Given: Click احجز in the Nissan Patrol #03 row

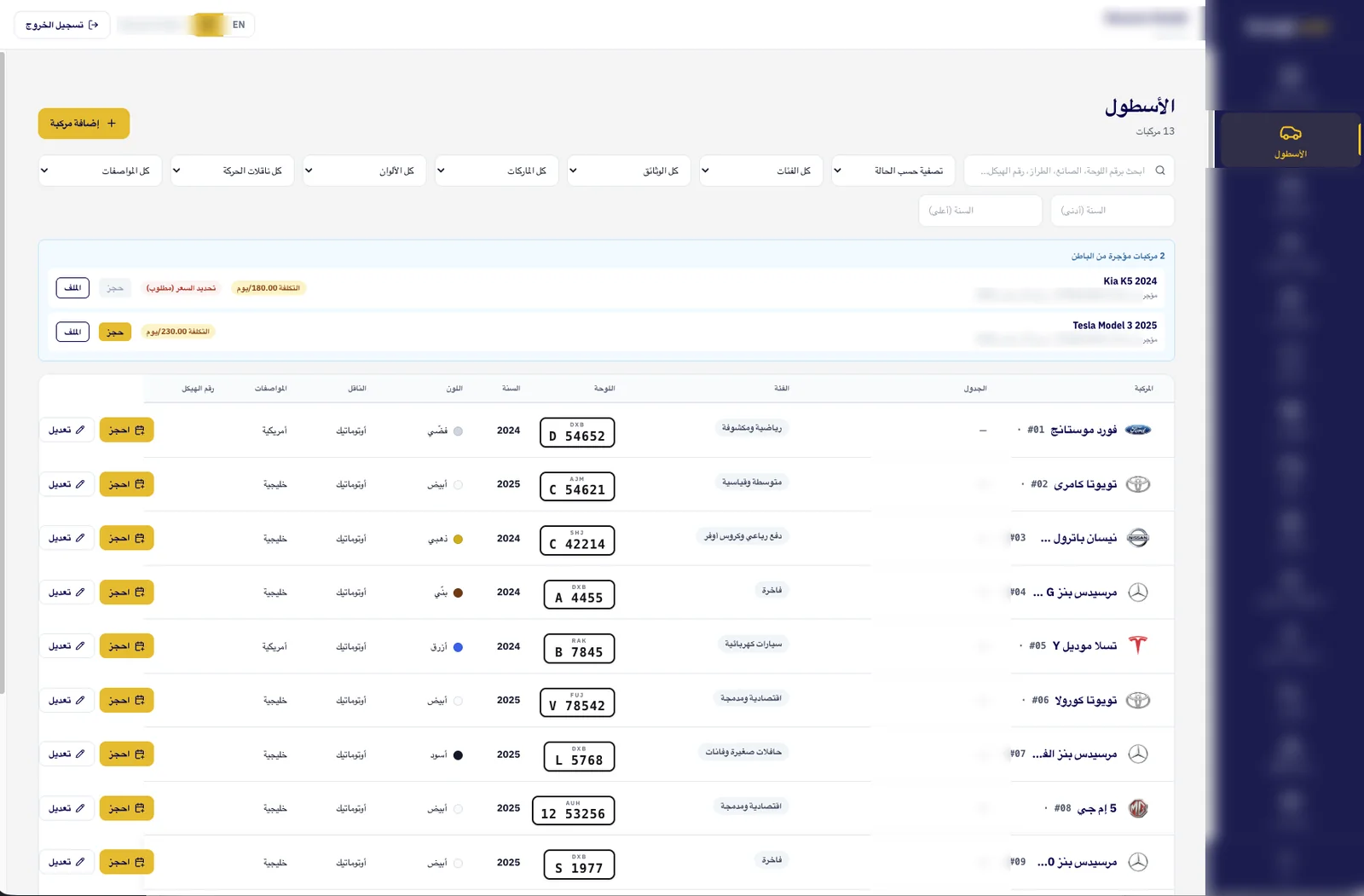Looking at the screenshot, I should pos(126,538).
